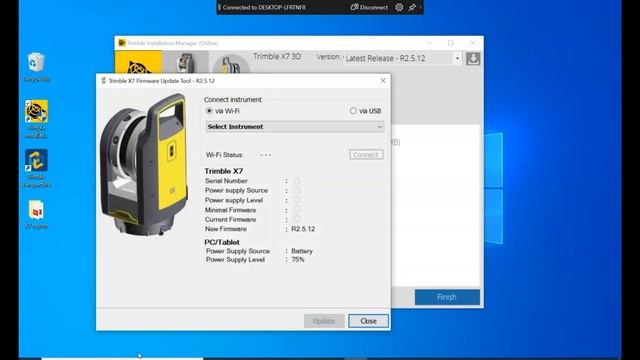Close the Trimble Installation Manager window
The image size is (640, 360).
tap(472, 43)
